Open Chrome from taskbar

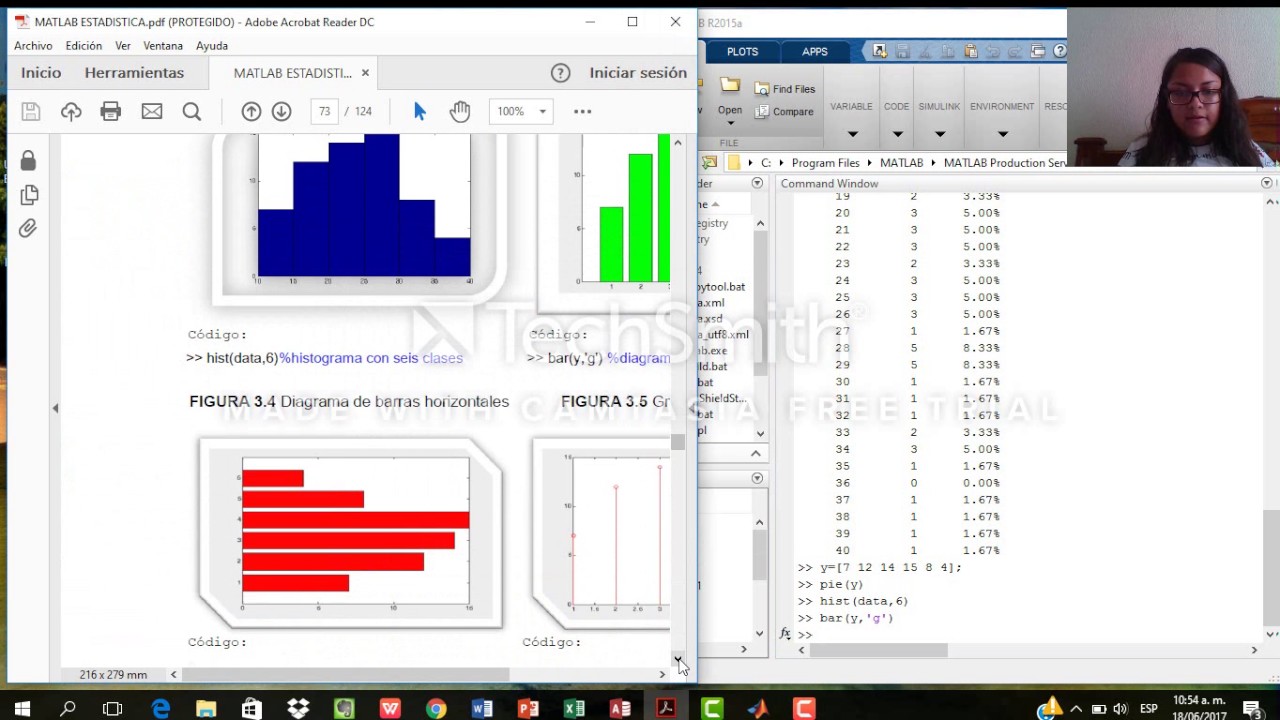(x=436, y=709)
